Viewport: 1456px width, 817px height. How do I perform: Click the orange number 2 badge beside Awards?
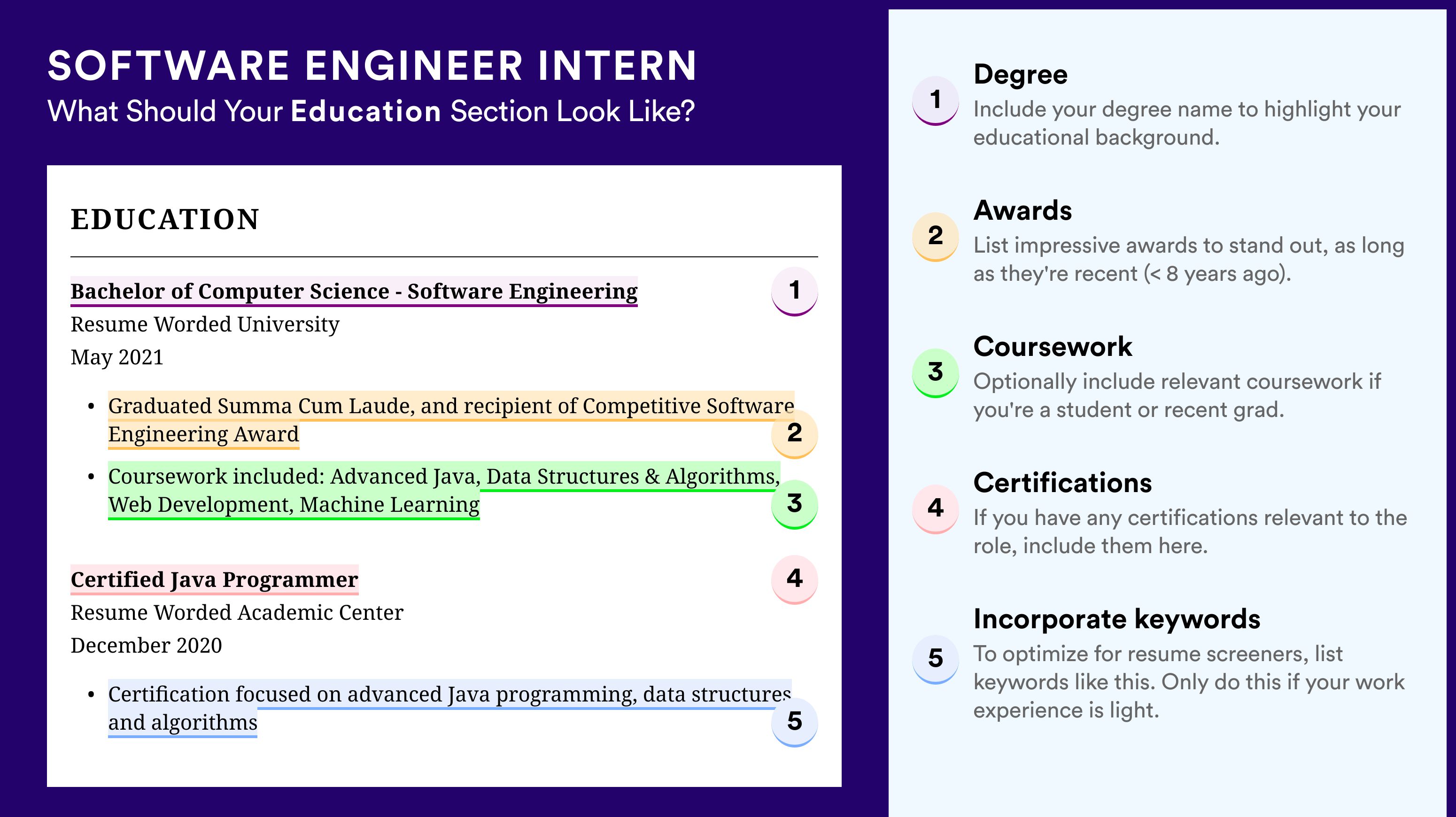936,236
